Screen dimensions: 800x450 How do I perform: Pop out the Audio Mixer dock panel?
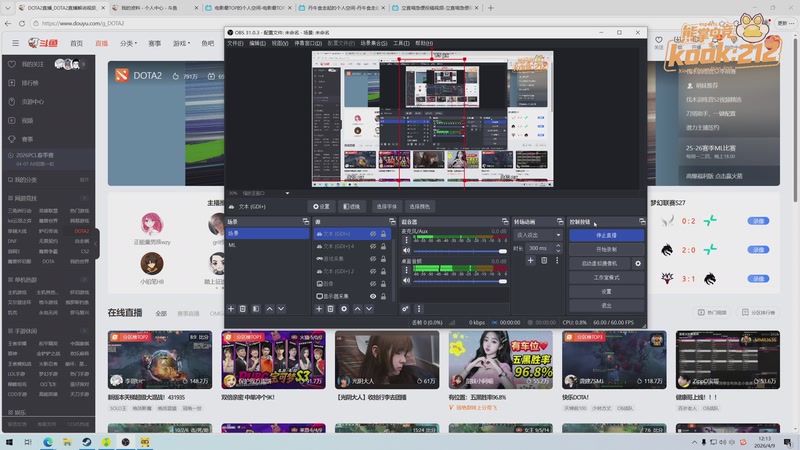505,221
